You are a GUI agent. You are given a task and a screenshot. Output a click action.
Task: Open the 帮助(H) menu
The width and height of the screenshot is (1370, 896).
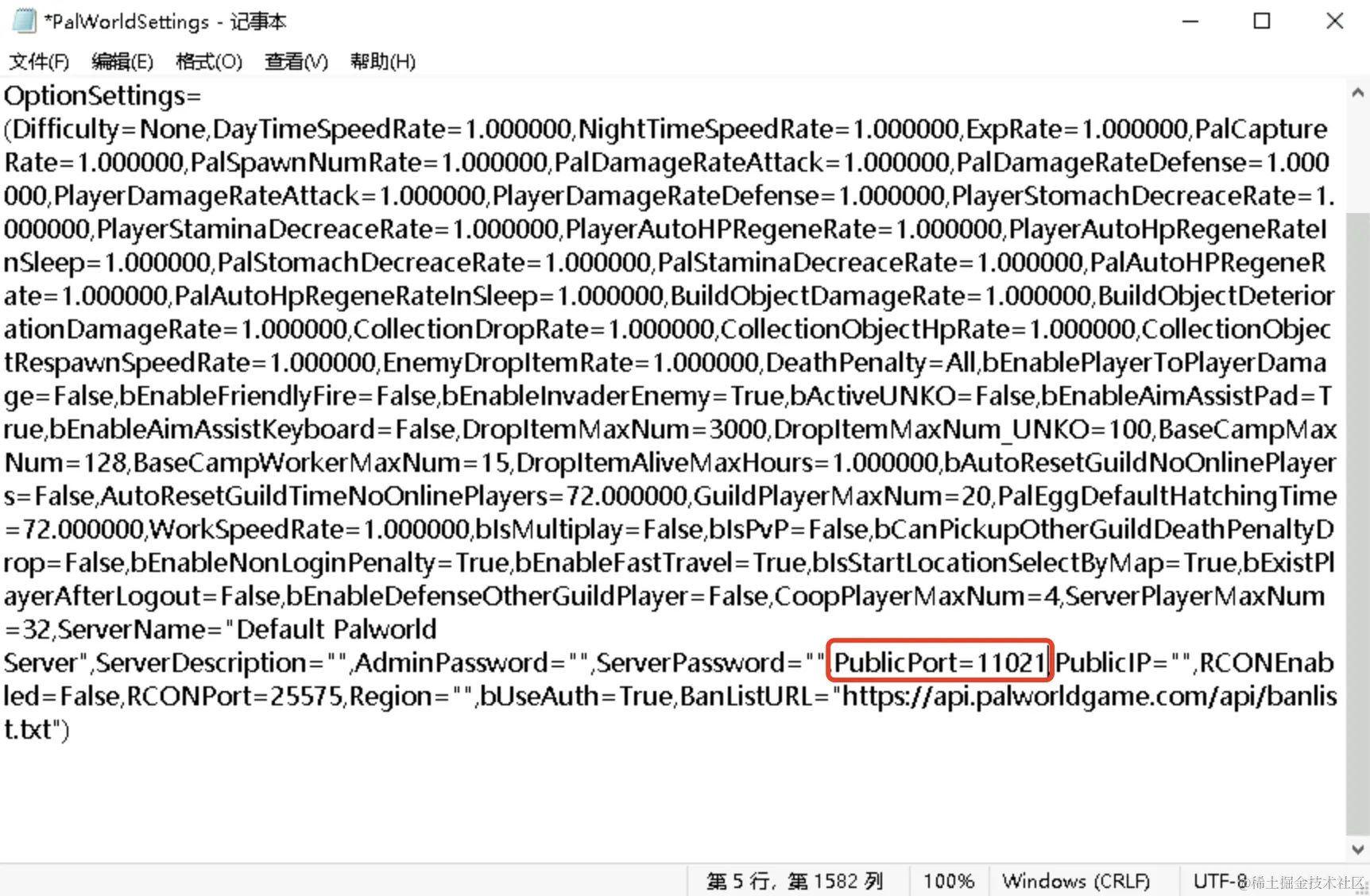coord(383,61)
